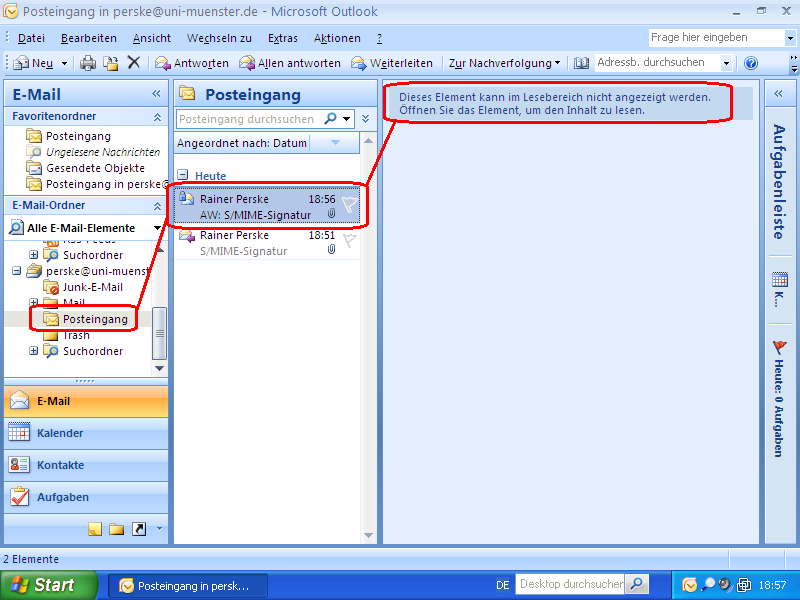Open the Ordnerliste icon below the navigation pane
Image resolution: width=800 pixels, height=600 pixels.
pos(117,528)
